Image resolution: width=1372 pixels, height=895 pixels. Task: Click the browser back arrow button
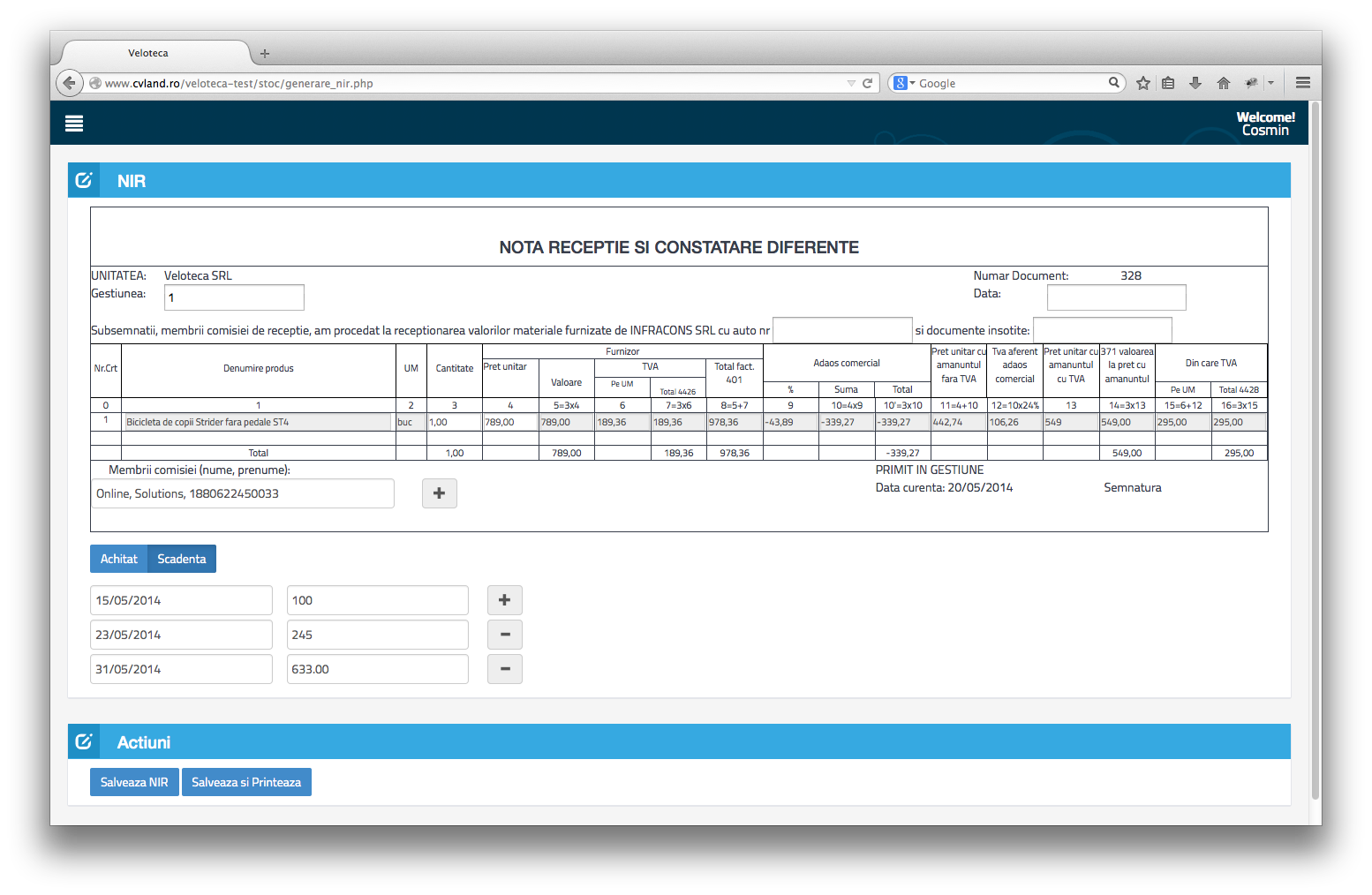pyautogui.click(x=69, y=83)
